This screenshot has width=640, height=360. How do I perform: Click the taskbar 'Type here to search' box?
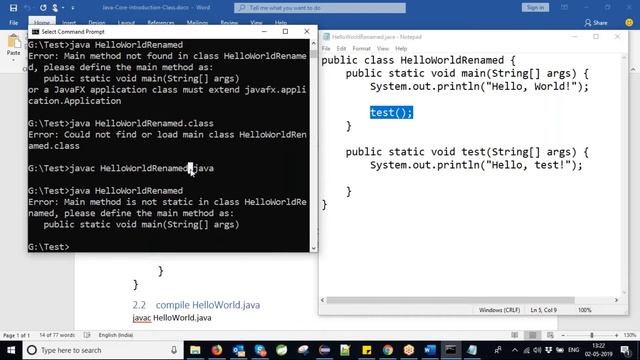[102, 350]
